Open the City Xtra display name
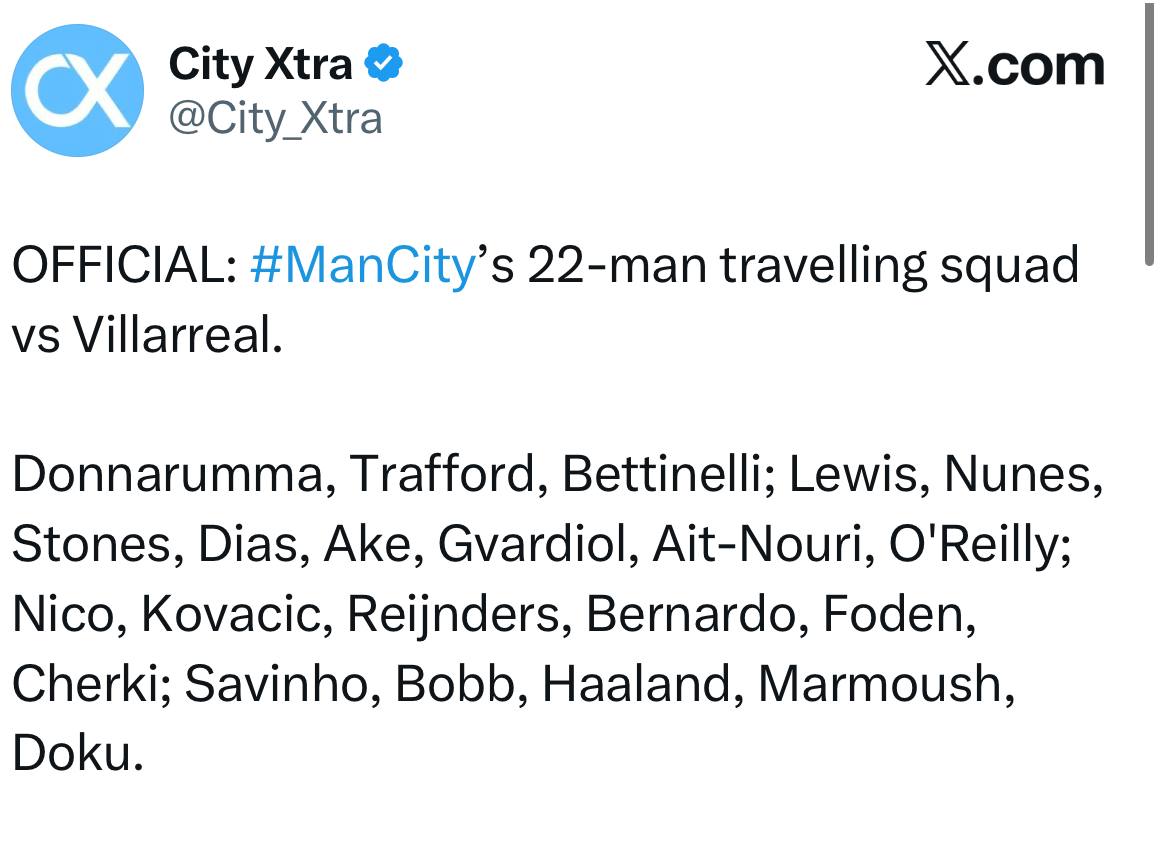1163x849 pixels. pos(260,65)
